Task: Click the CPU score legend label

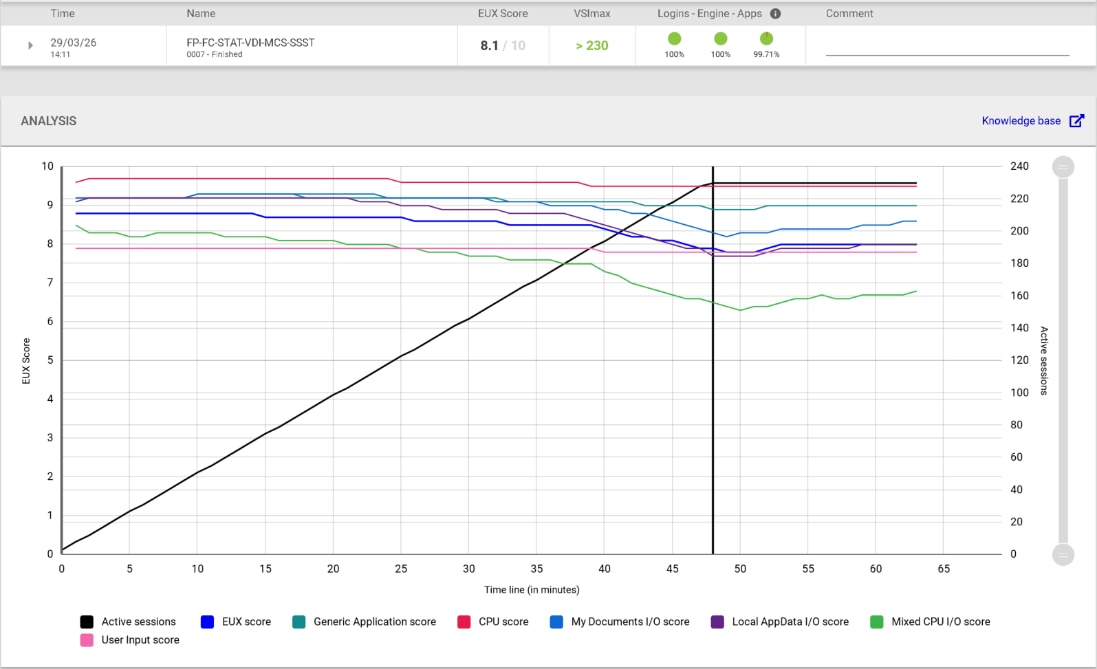Action: [503, 621]
